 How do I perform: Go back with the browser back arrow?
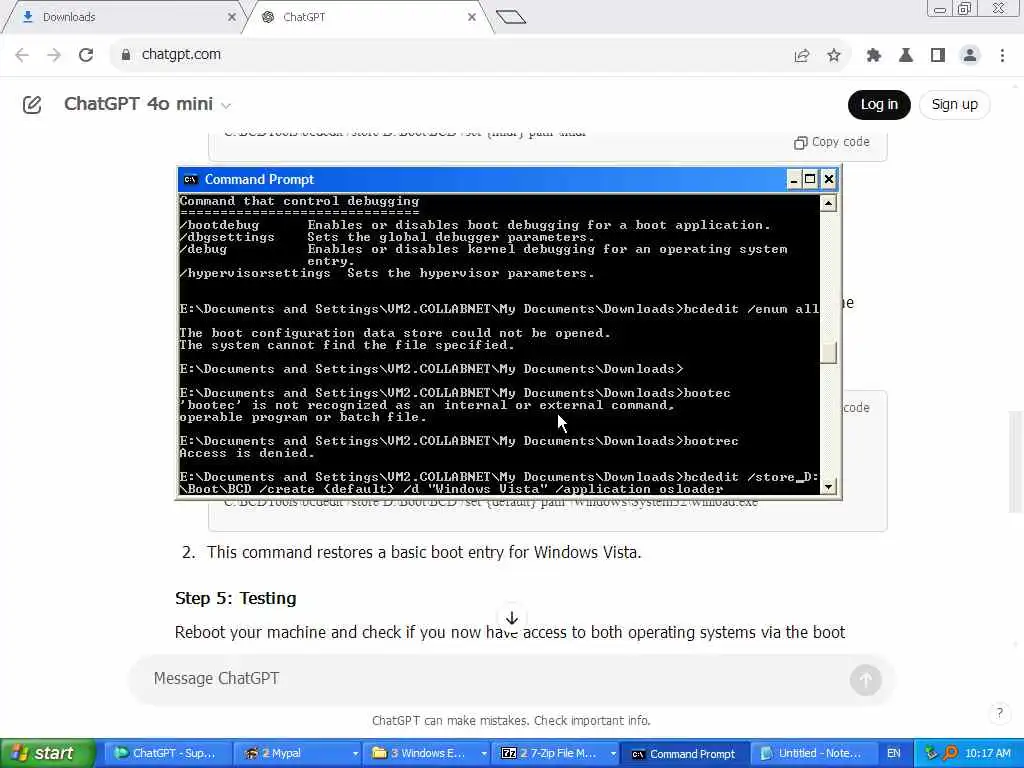coord(22,55)
